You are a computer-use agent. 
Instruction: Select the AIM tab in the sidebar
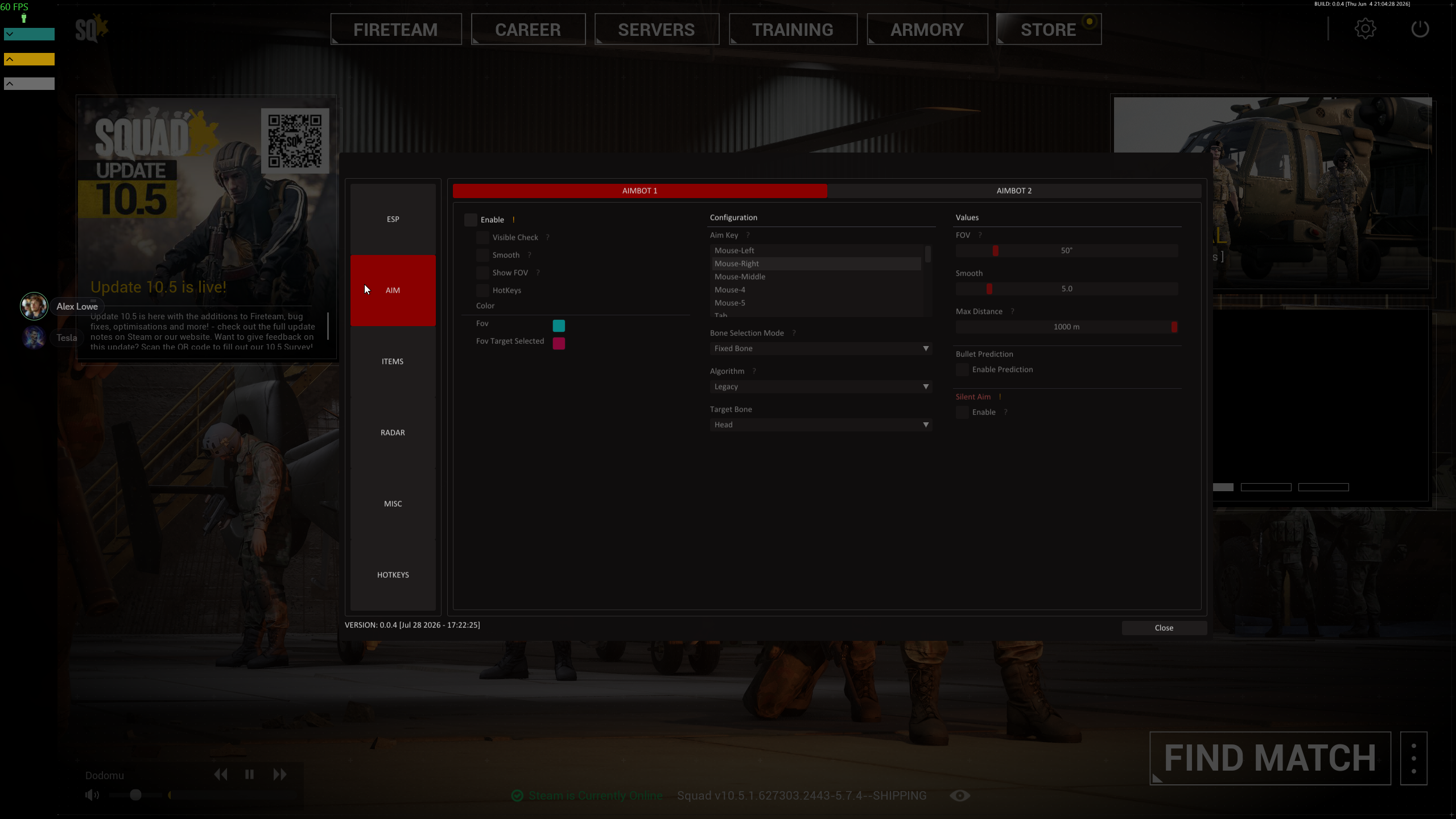pyautogui.click(x=393, y=290)
